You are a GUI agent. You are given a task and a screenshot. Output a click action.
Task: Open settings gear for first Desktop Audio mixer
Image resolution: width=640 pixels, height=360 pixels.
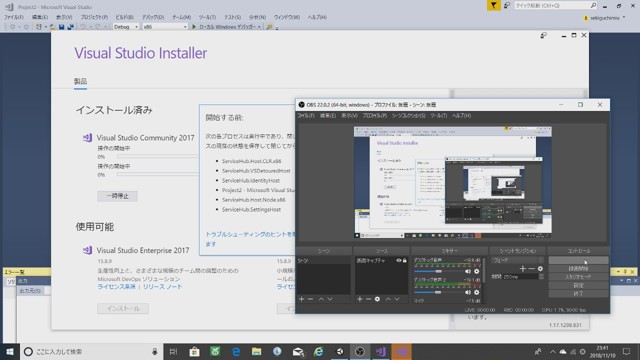[x=476, y=271]
